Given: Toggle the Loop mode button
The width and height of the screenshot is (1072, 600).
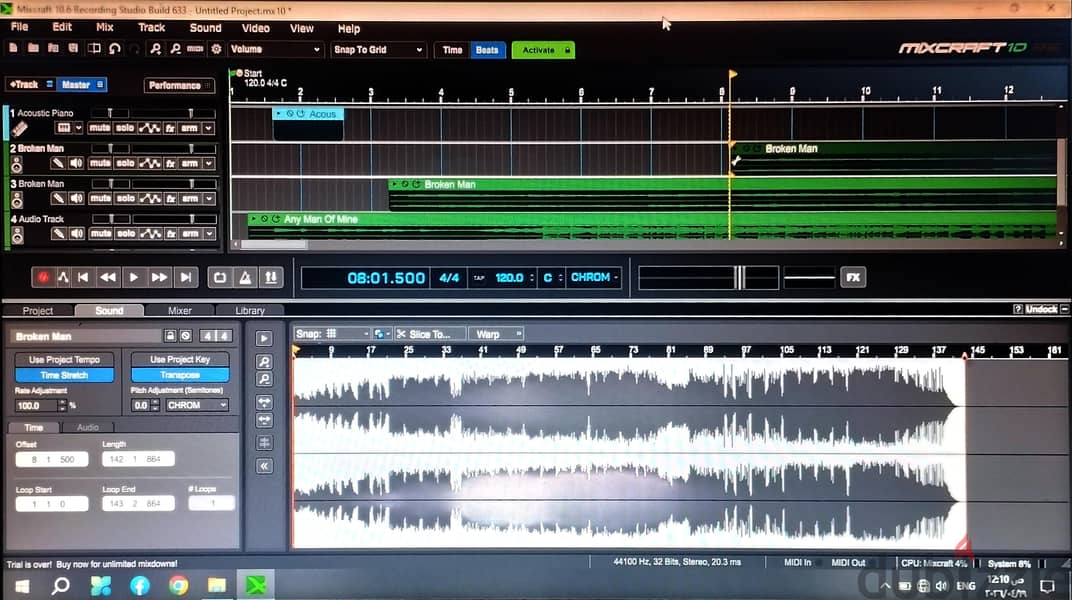Looking at the screenshot, I should [219, 277].
